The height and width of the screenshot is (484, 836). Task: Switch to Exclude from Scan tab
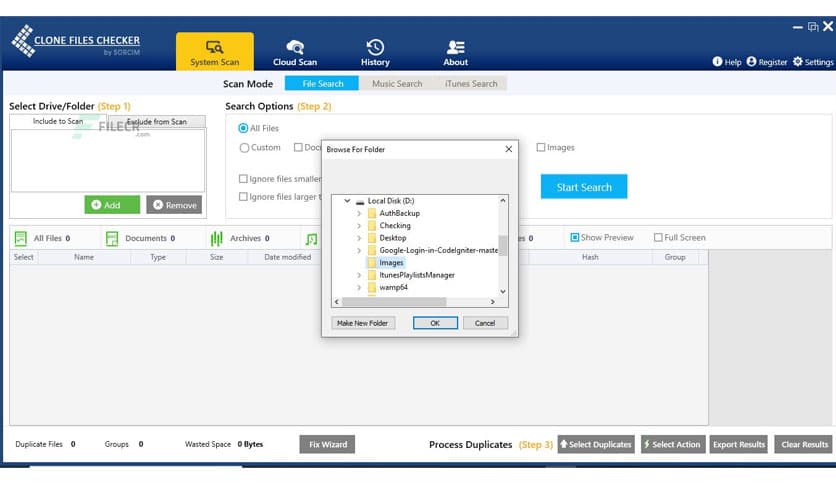click(156, 122)
